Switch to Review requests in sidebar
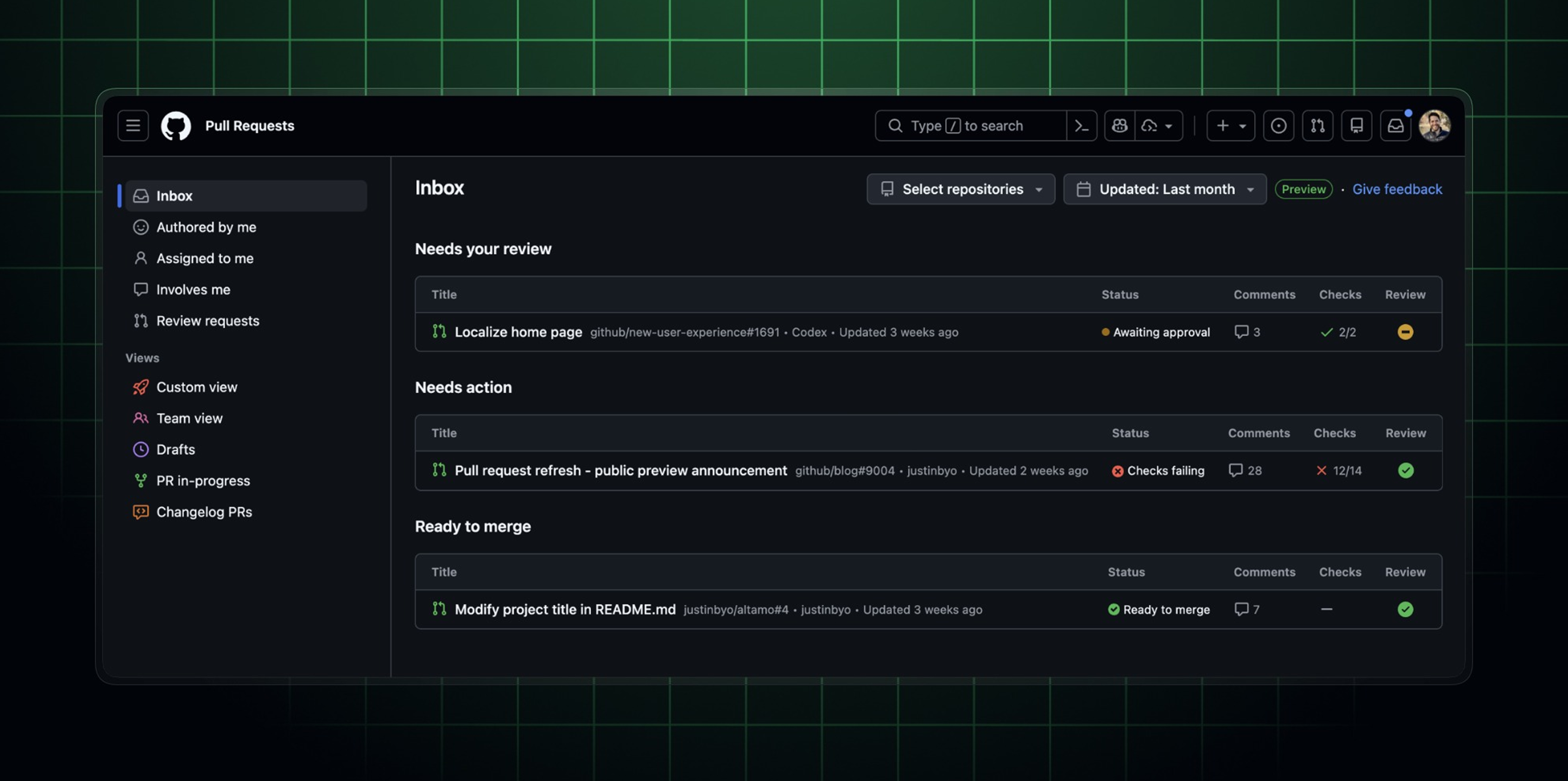The image size is (1568, 781). pyautogui.click(x=207, y=321)
